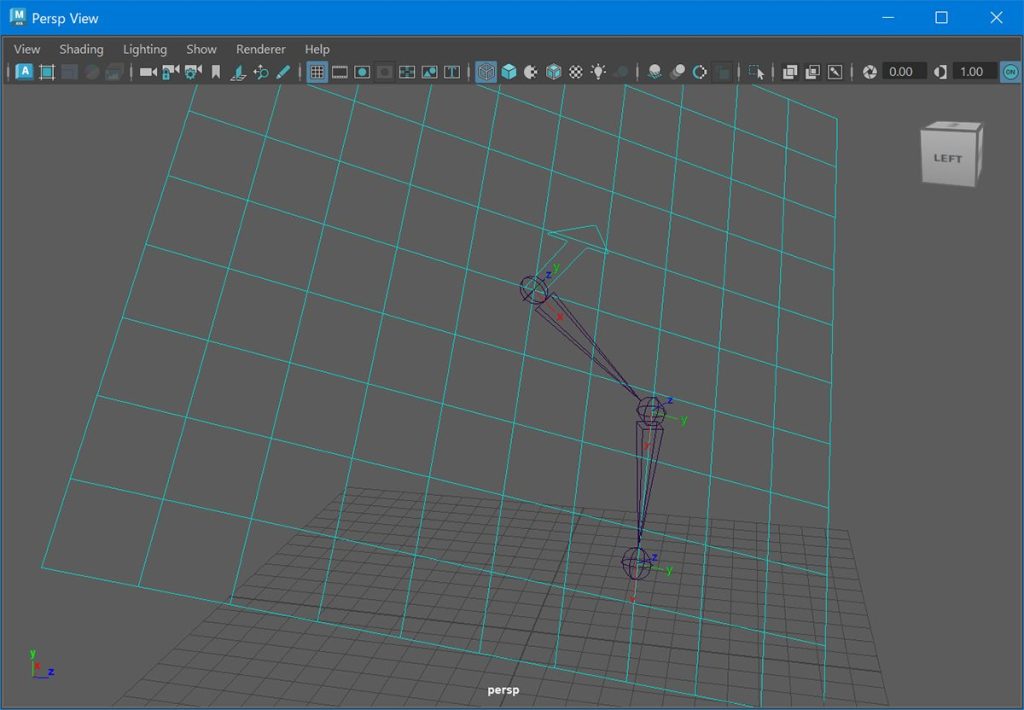Click the Image Plane icon
The height and width of the screenshot is (710, 1024).
coord(238,72)
